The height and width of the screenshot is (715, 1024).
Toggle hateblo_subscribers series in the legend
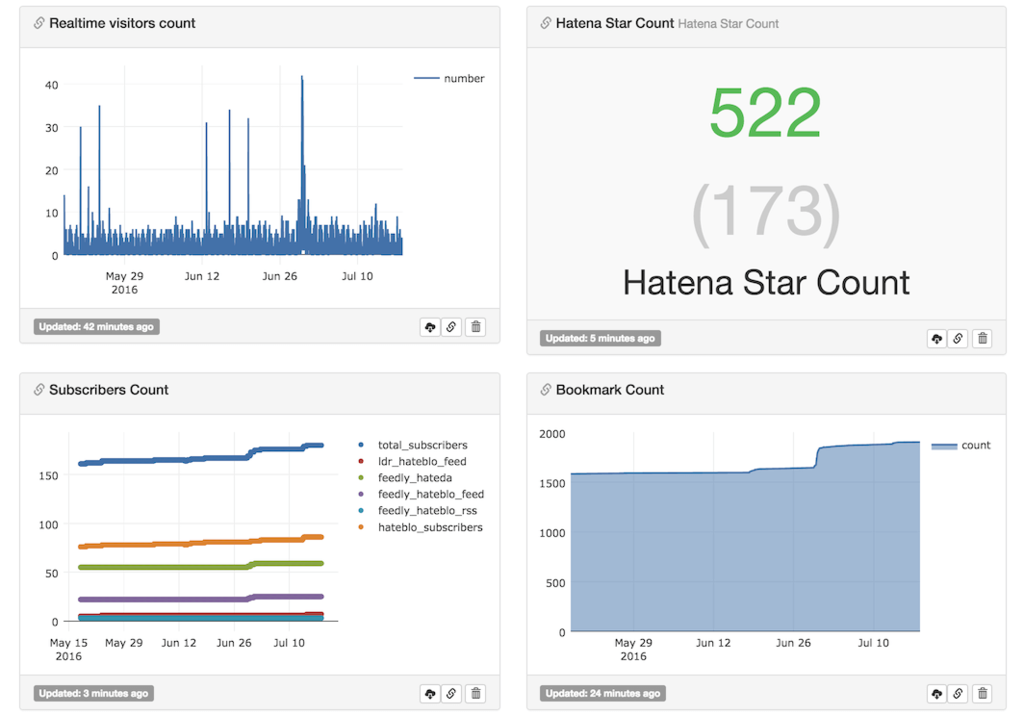[421, 527]
